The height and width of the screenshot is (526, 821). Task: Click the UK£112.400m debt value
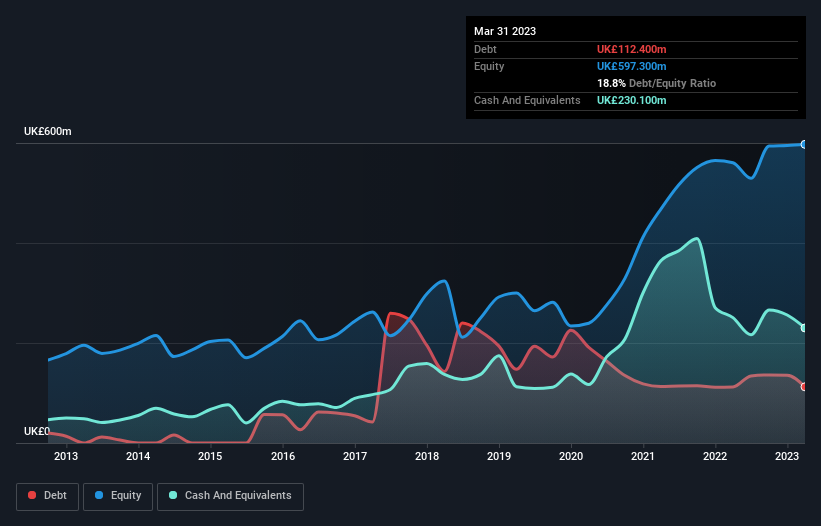631,49
